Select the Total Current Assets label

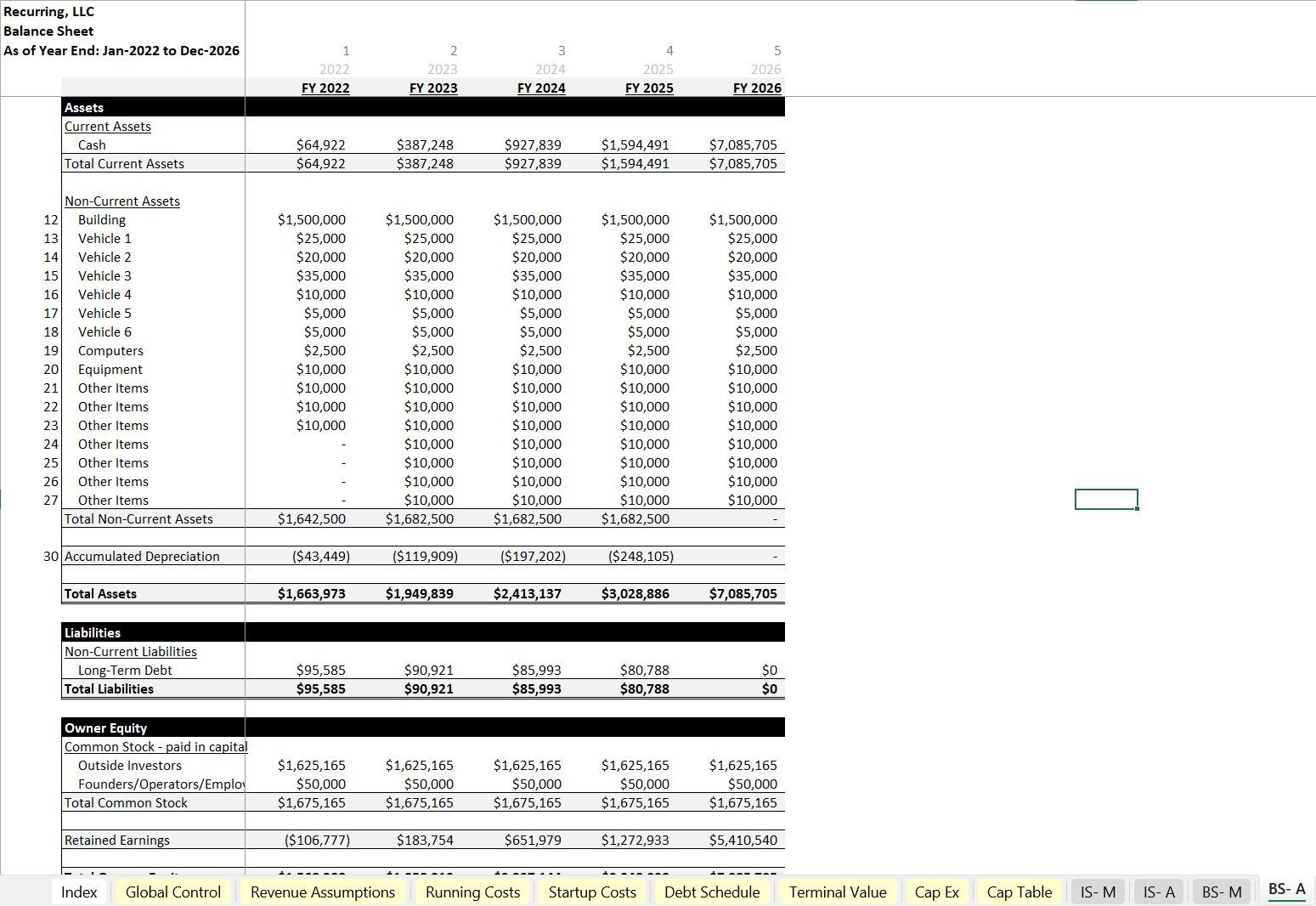[124, 163]
